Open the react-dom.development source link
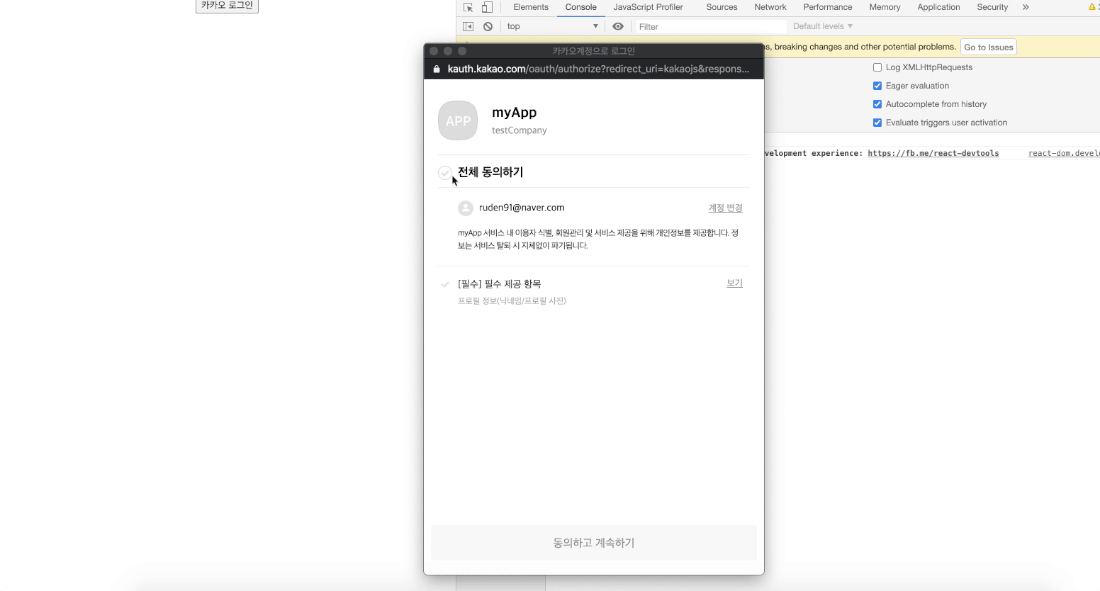This screenshot has height=591, width=1100. pyautogui.click(x=1064, y=153)
